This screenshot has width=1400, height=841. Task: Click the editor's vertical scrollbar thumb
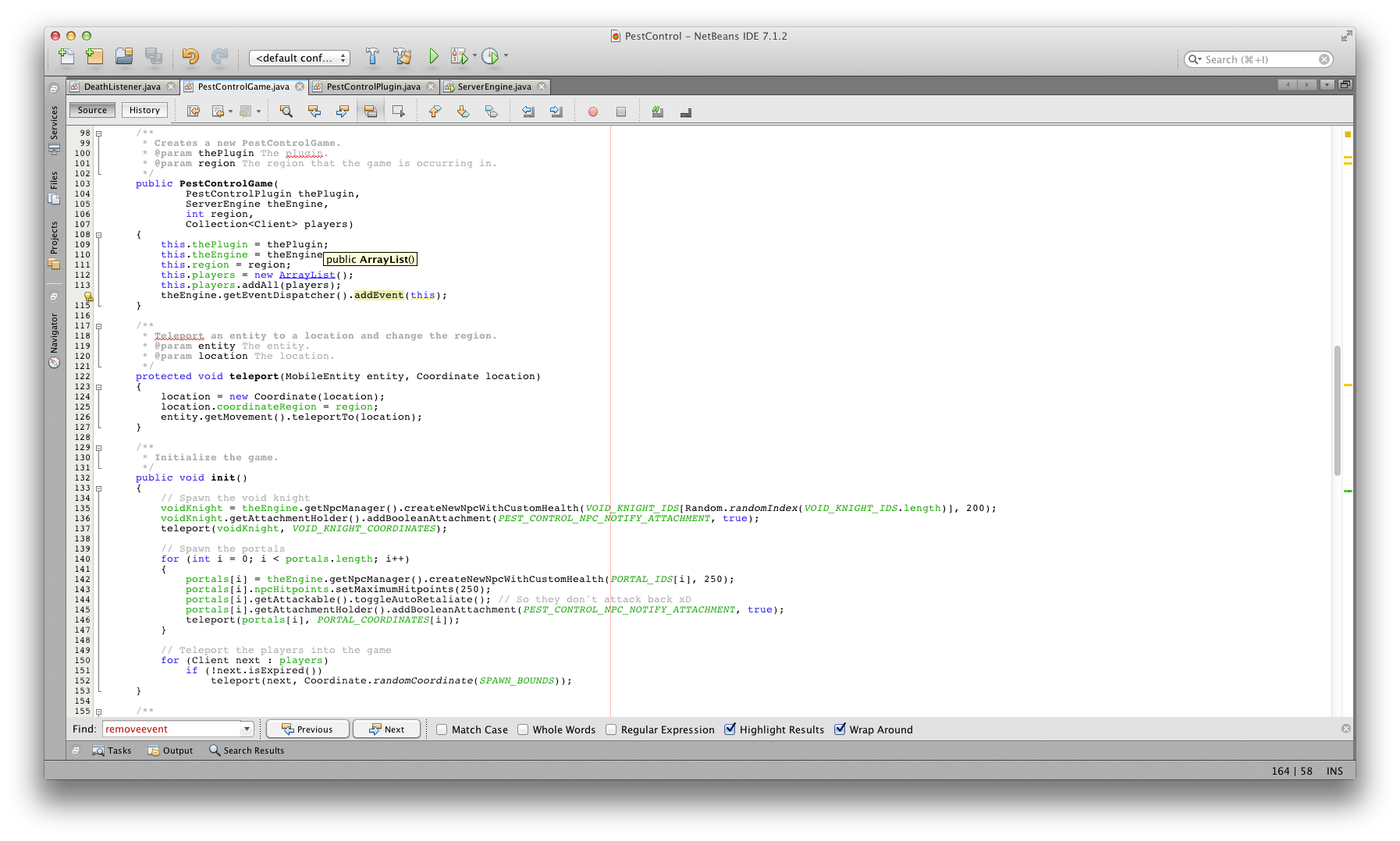[1337, 410]
